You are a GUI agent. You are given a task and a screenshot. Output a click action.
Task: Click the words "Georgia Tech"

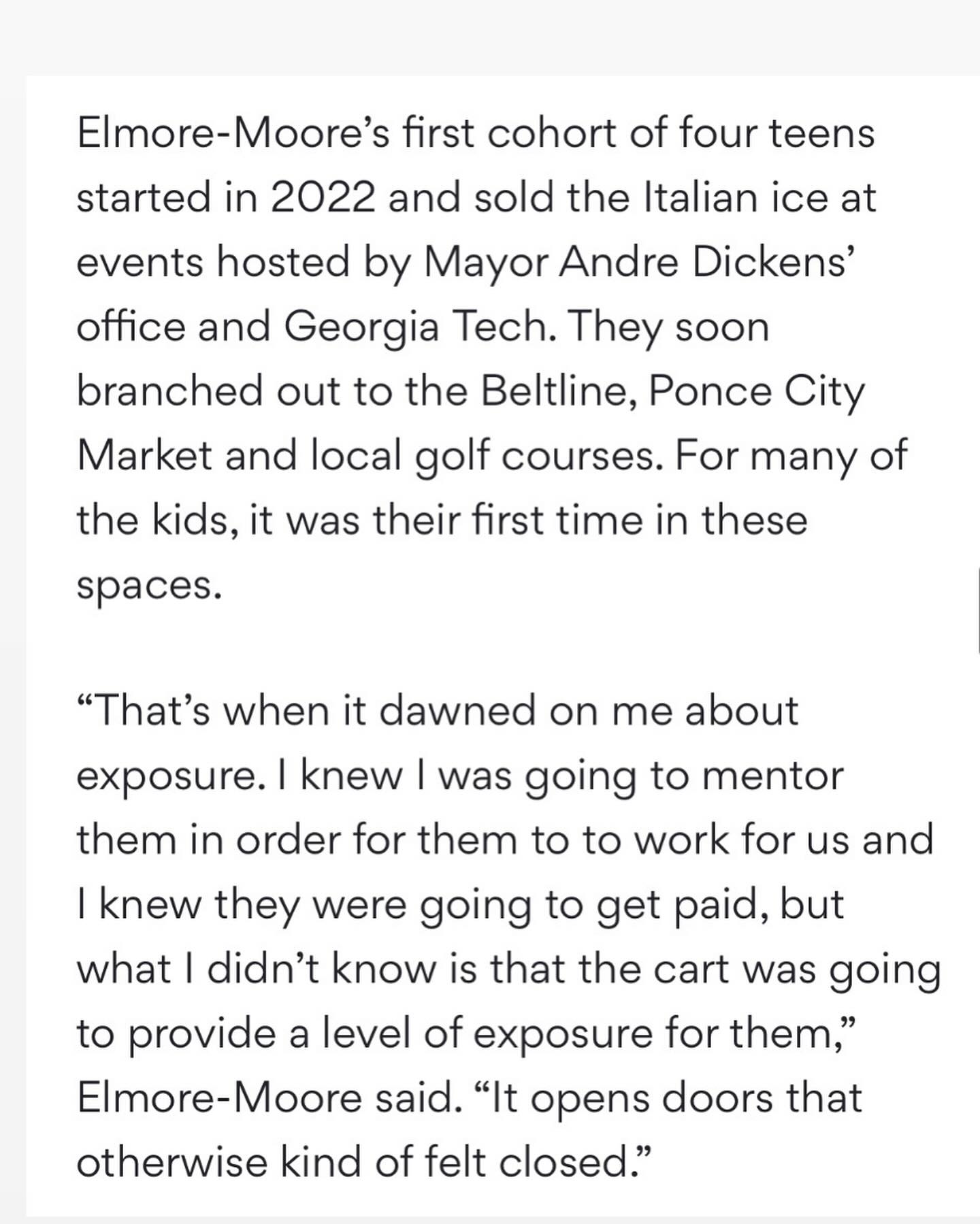coord(415,327)
